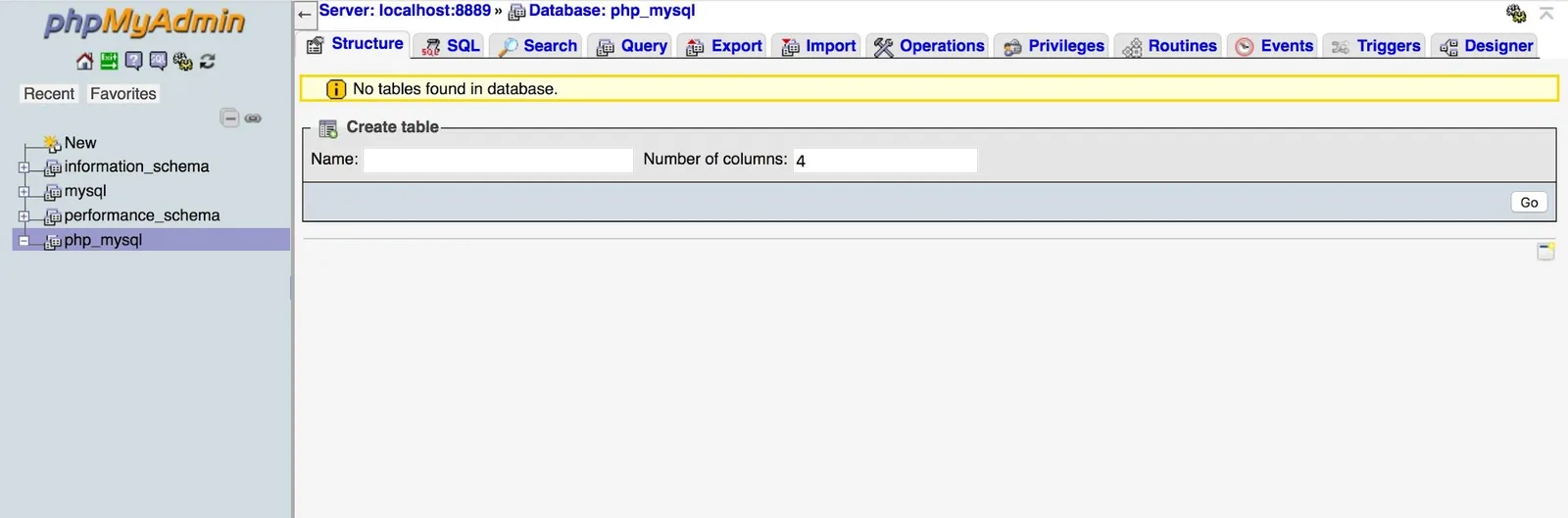Viewport: 1568px width, 518px height.
Task: Open navigation panel settings gear icon
Action: 182,61
